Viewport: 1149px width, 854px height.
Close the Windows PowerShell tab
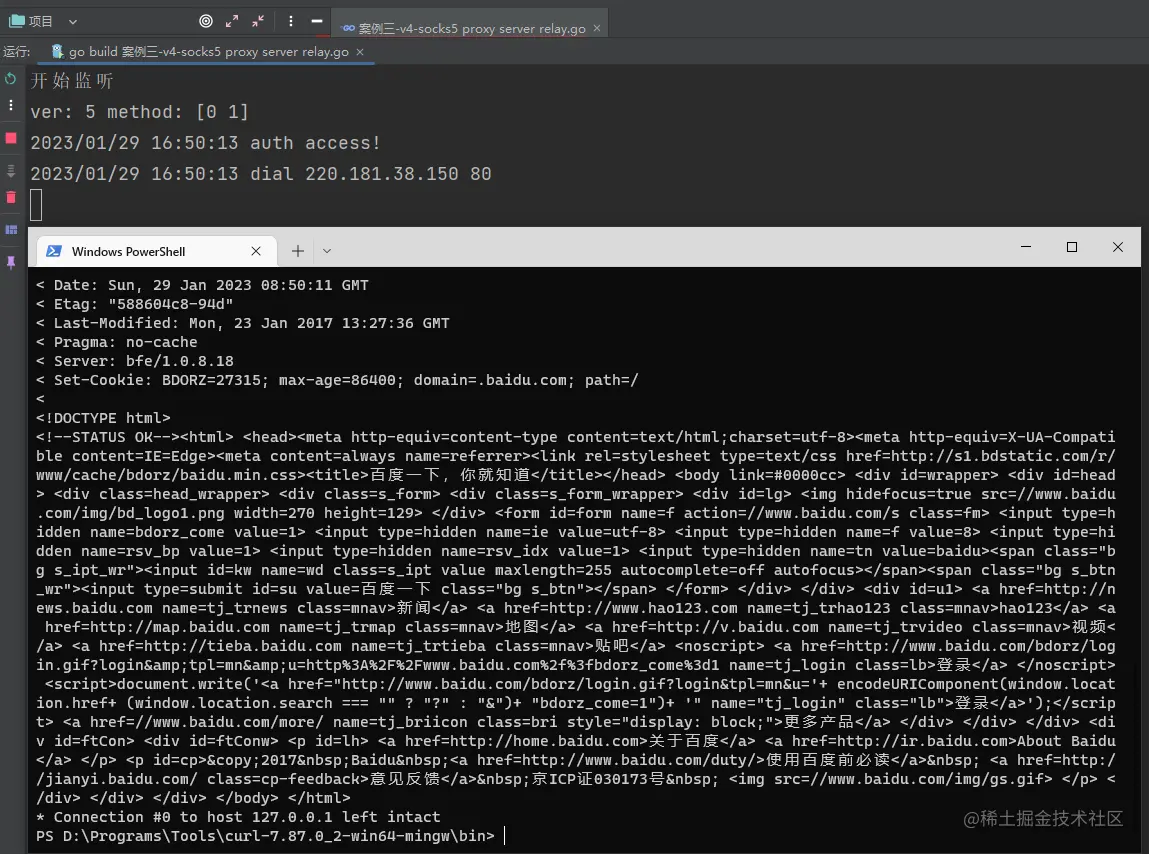[x=256, y=251]
